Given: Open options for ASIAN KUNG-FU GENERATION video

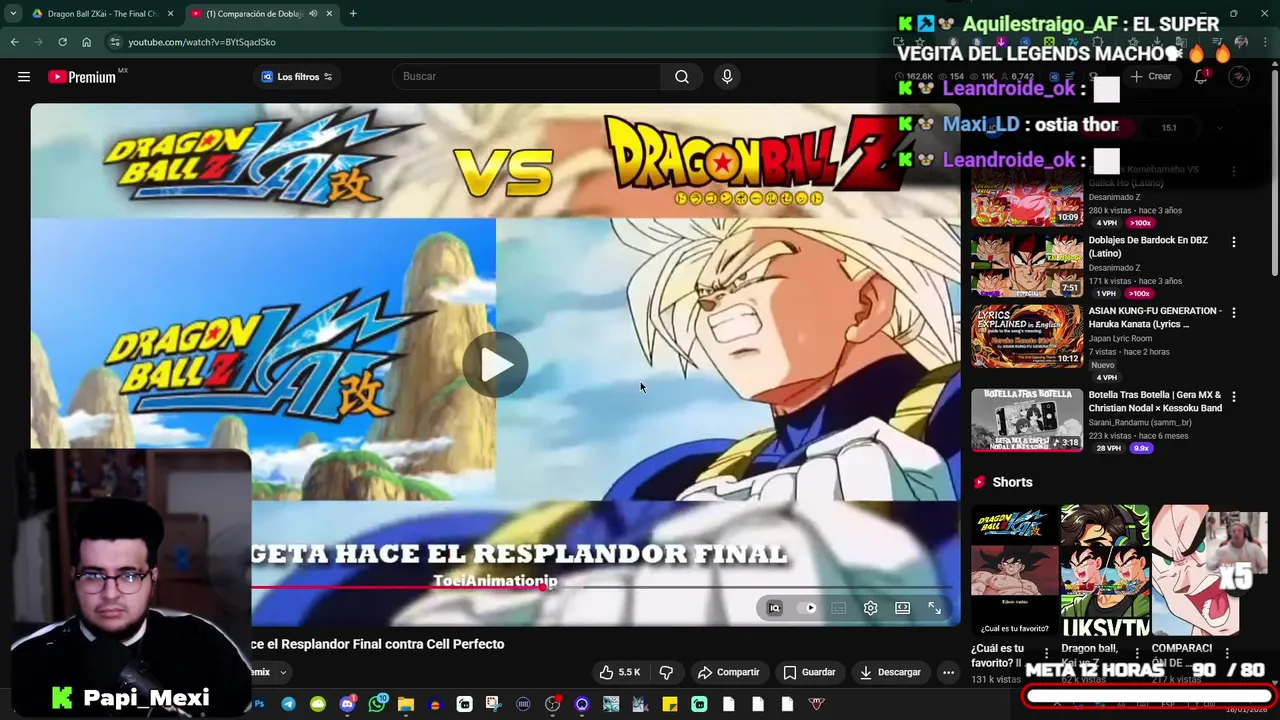Looking at the screenshot, I should pos(1233,313).
